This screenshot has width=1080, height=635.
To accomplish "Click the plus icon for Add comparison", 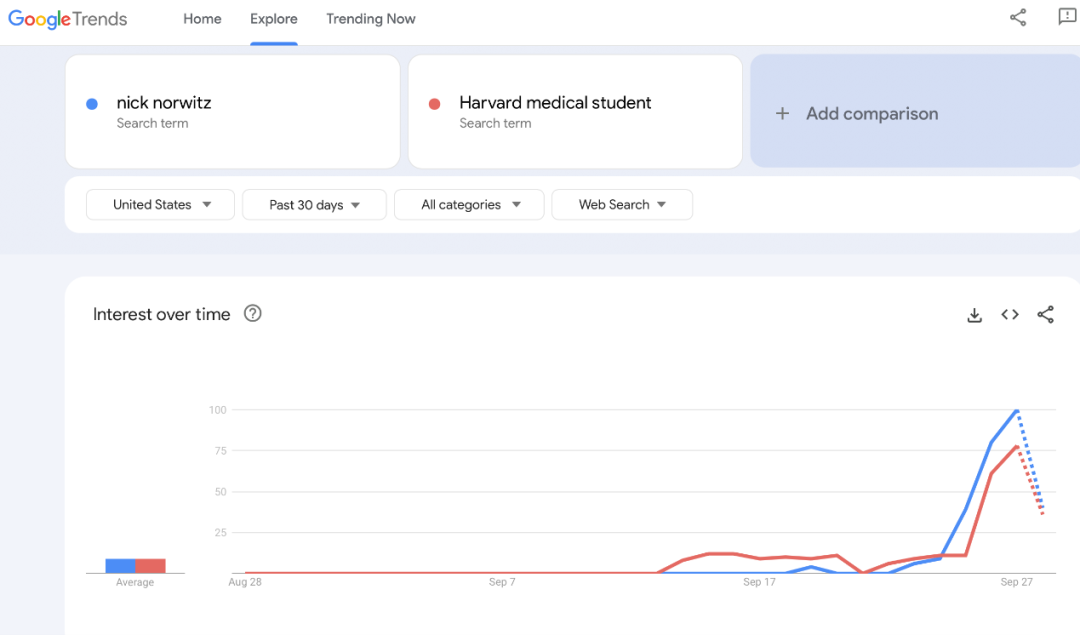I will coord(782,114).
